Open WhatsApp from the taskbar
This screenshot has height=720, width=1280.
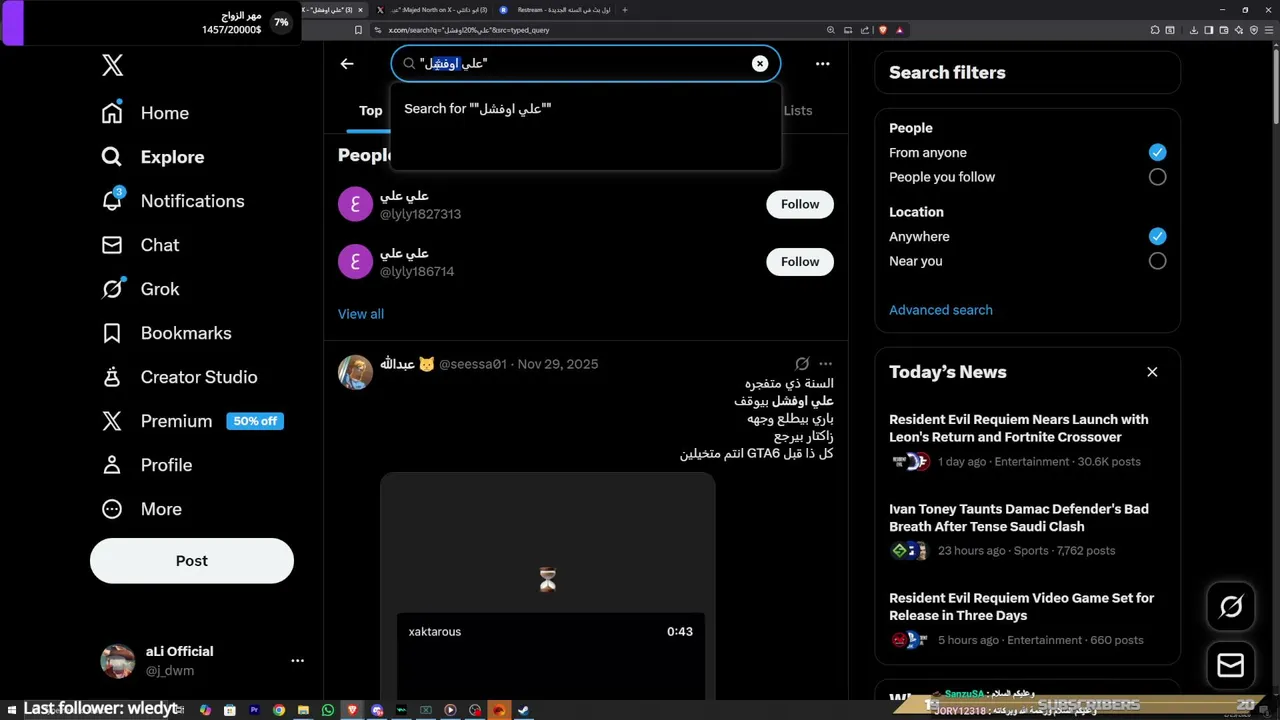click(328, 710)
